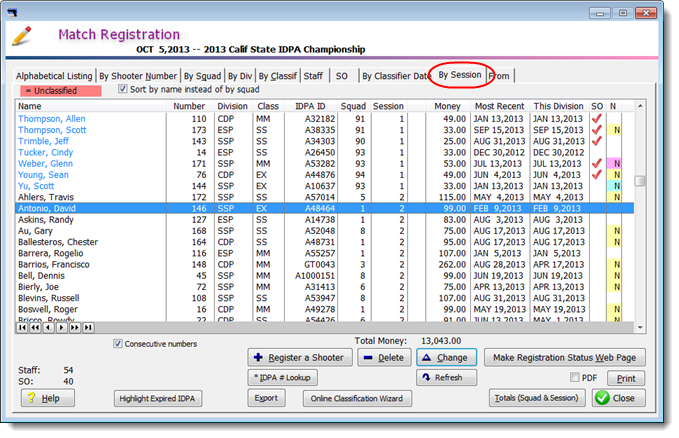Select the Tucker, Cindy row
The image size is (679, 438).
click(325, 152)
